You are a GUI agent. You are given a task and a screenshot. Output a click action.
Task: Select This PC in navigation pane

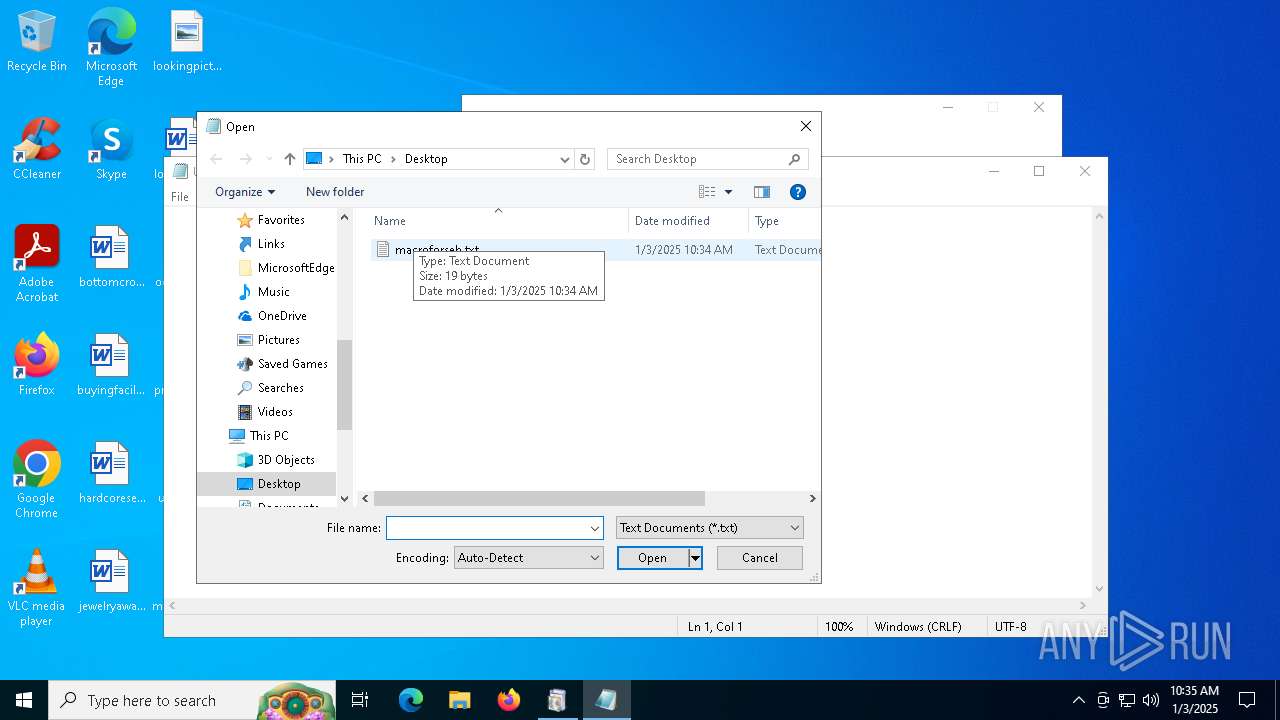tap(269, 436)
